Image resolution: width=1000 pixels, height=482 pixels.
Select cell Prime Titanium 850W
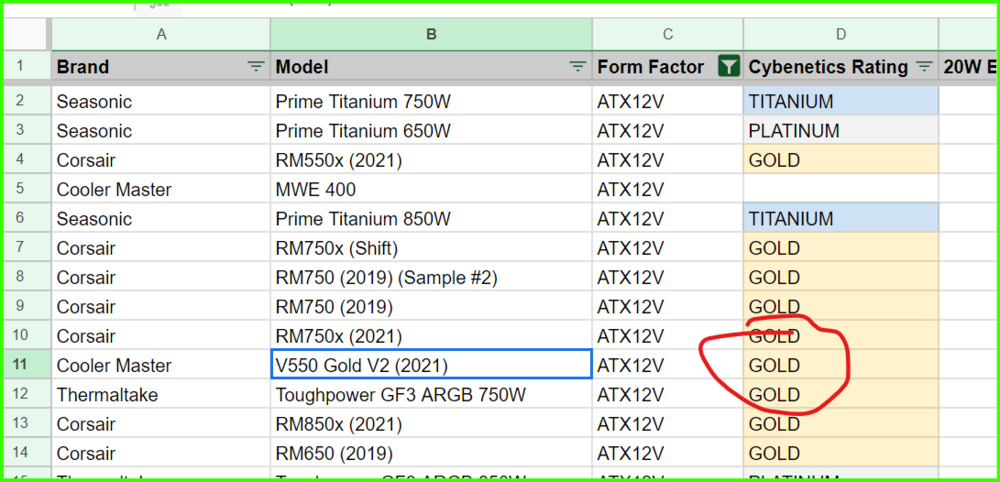(x=431, y=218)
